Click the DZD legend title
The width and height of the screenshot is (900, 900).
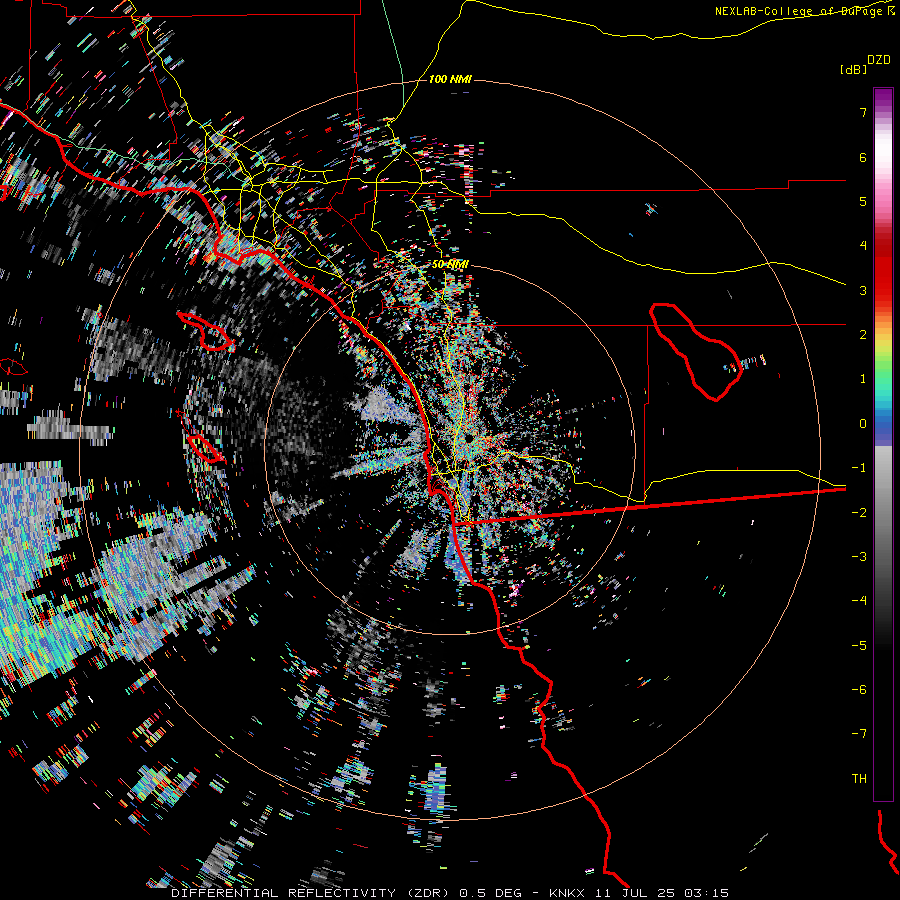879,60
